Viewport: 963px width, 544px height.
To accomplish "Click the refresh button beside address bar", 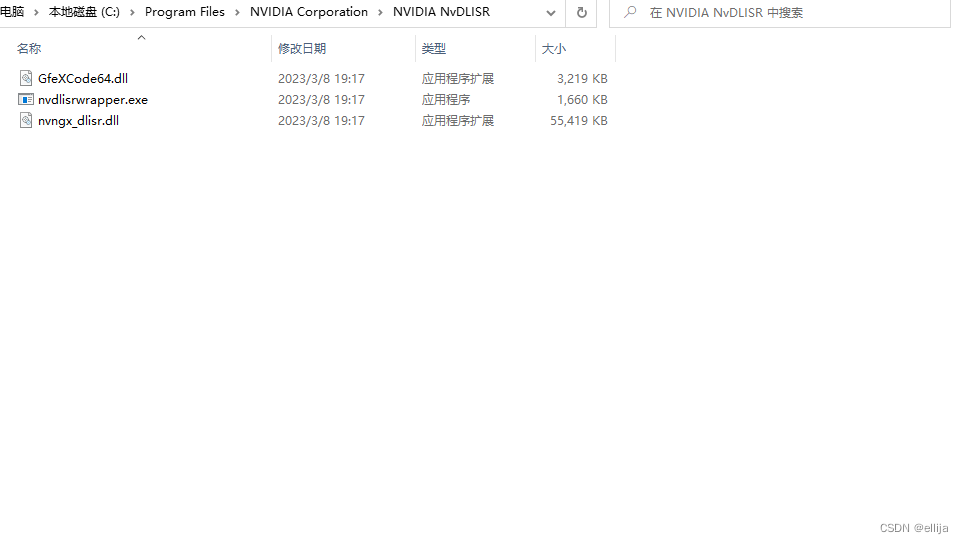I will click(x=582, y=12).
